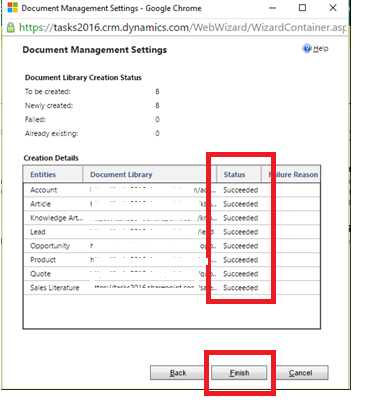Screen dimensions: 369x403
Task: Click Succeeded status for Knowledge Art...
Action: (x=241, y=218)
